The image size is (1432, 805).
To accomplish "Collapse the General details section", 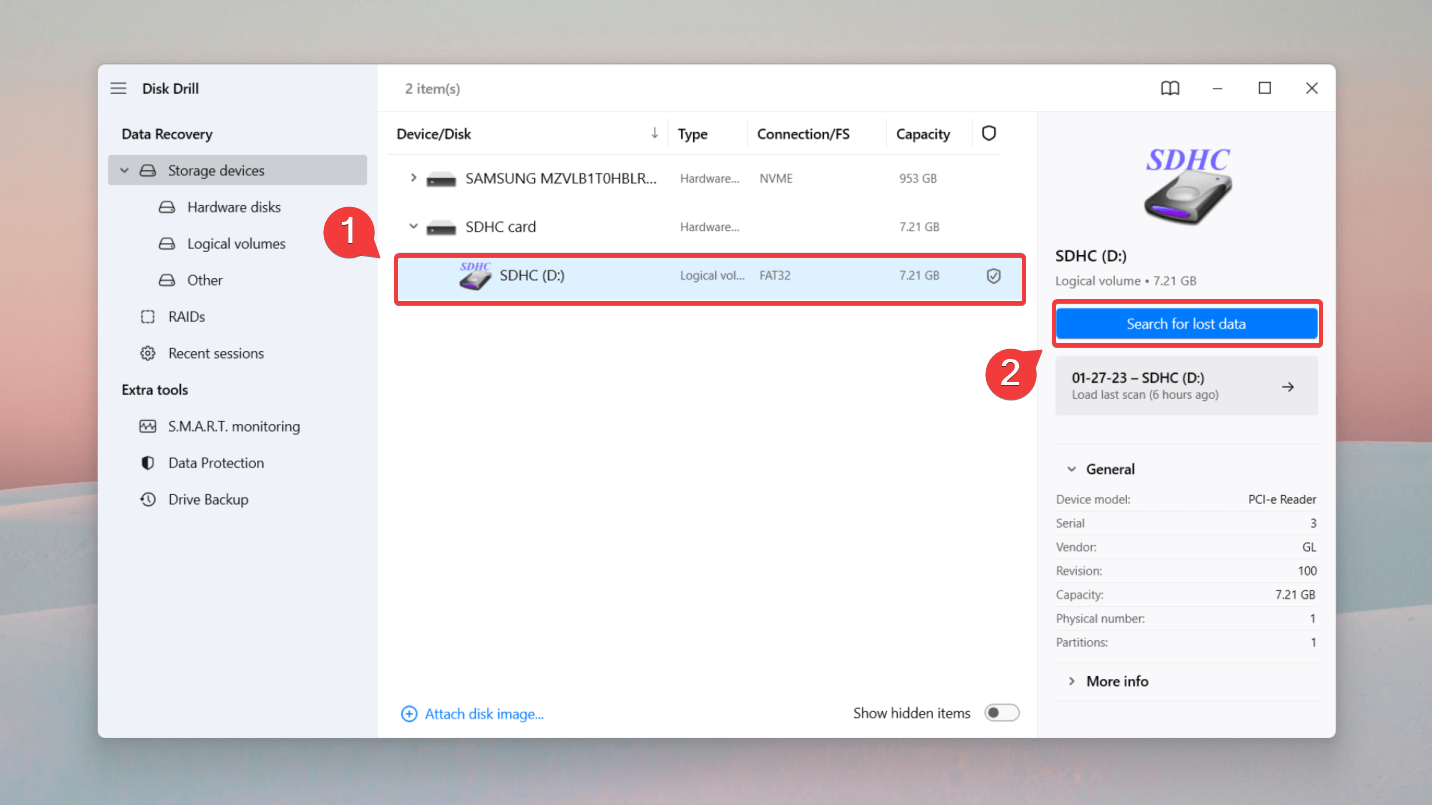I will 1071,469.
